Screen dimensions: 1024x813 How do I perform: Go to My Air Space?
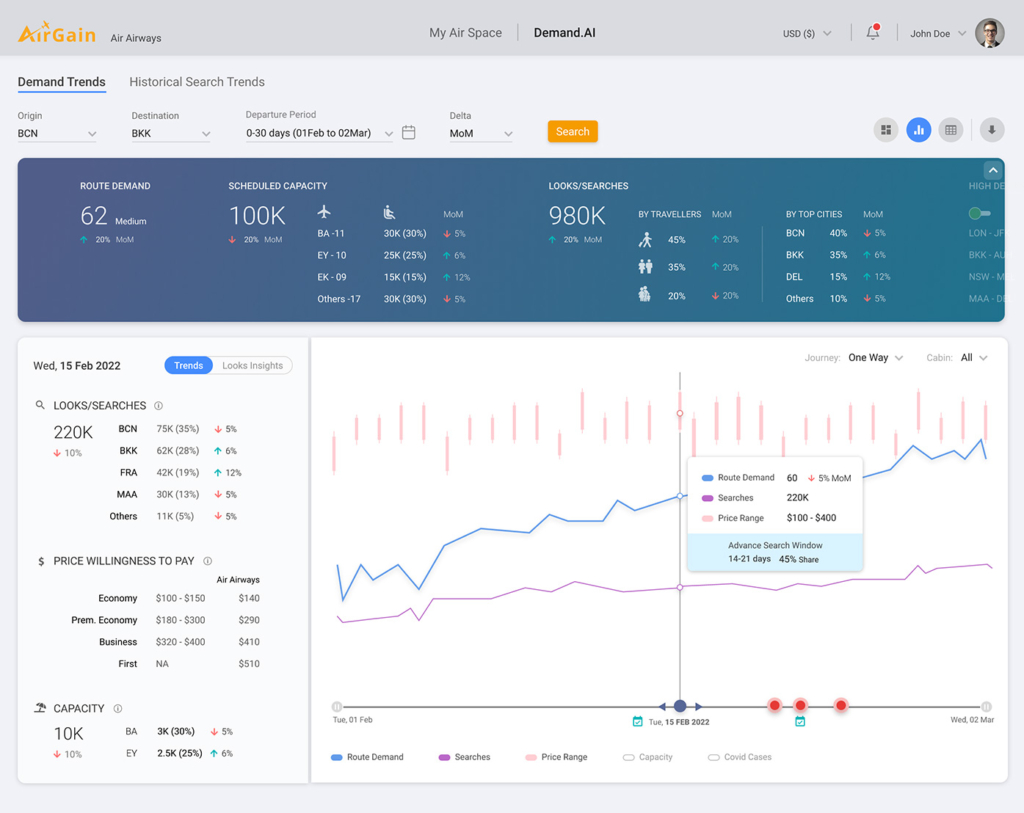click(465, 32)
